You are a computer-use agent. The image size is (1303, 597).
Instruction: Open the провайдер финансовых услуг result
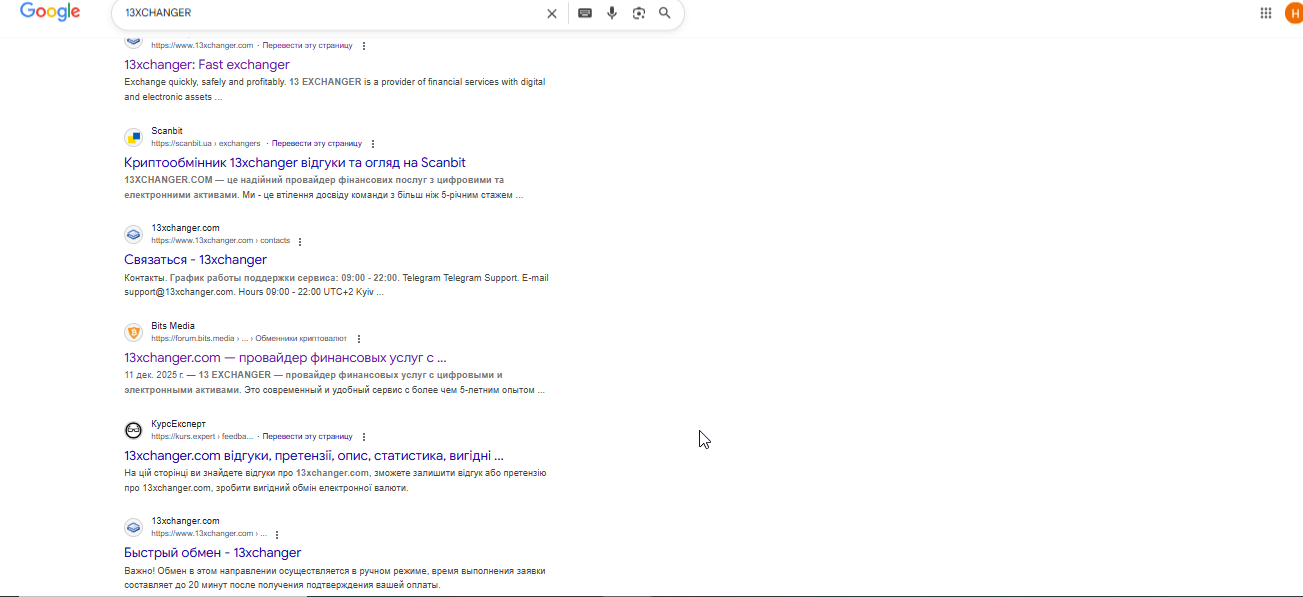285,357
